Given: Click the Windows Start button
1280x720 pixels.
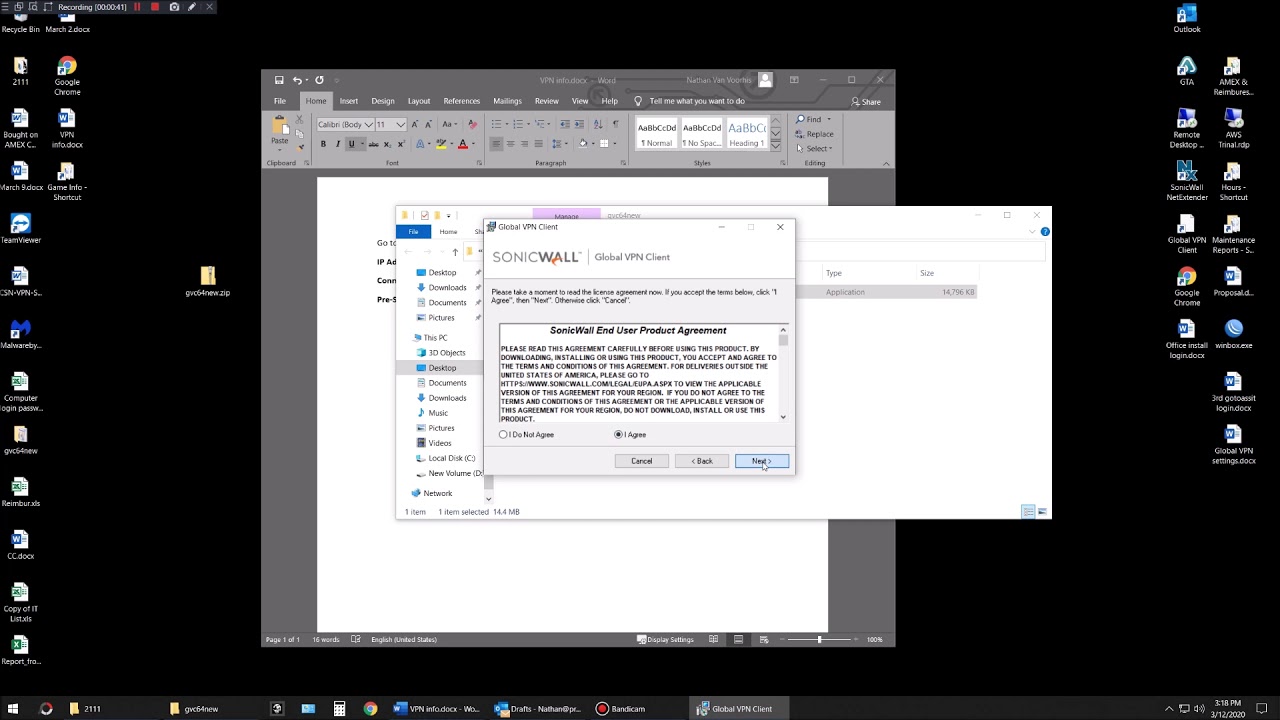Looking at the screenshot, I should (x=14, y=709).
